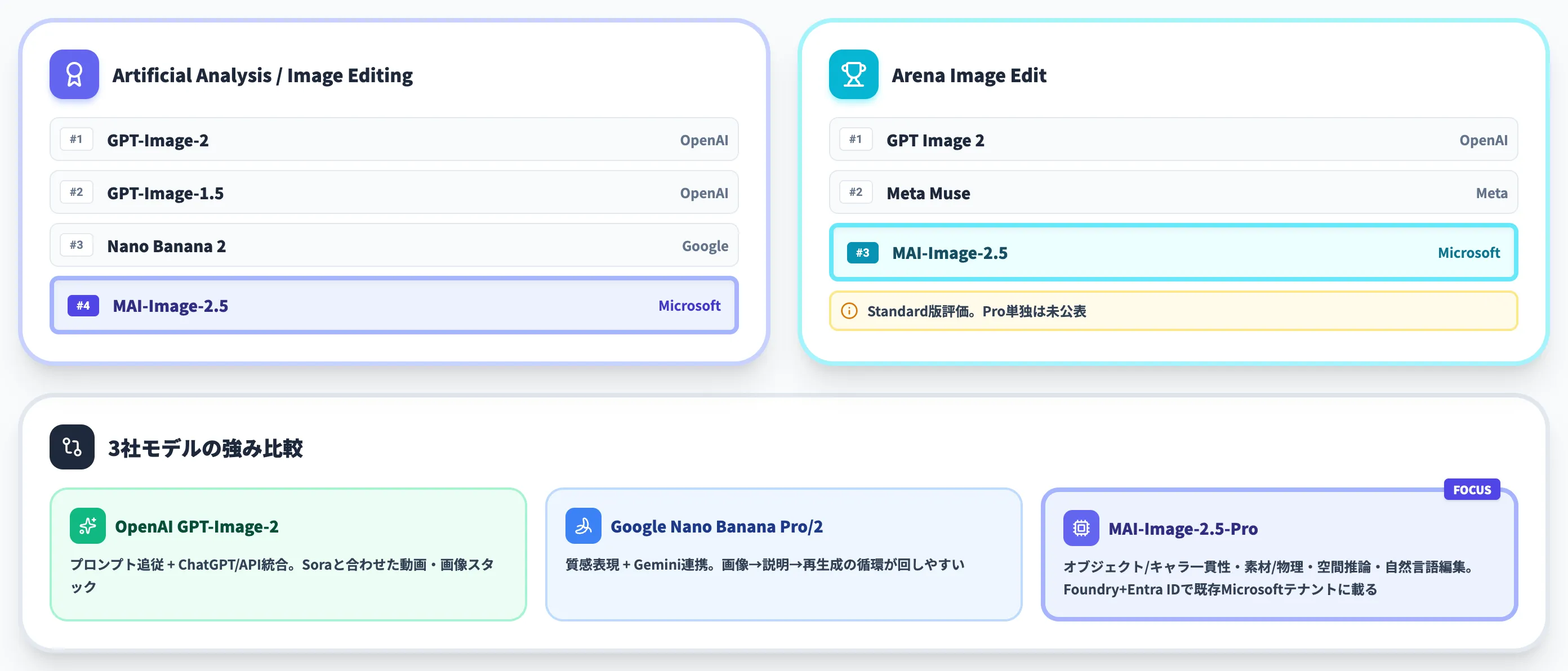This screenshot has width=1568, height=671.
Task: Click the OpenAI label on GPT-Image-2 row
Action: point(703,141)
